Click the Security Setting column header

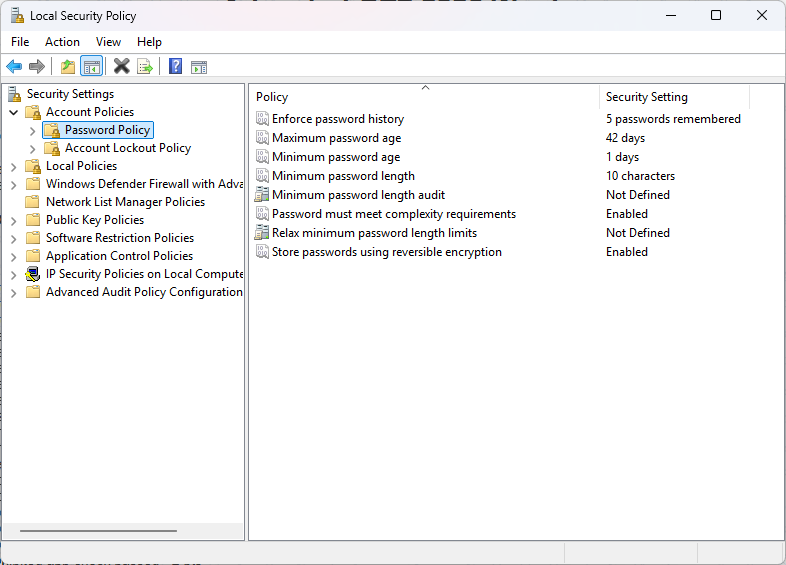point(672,97)
